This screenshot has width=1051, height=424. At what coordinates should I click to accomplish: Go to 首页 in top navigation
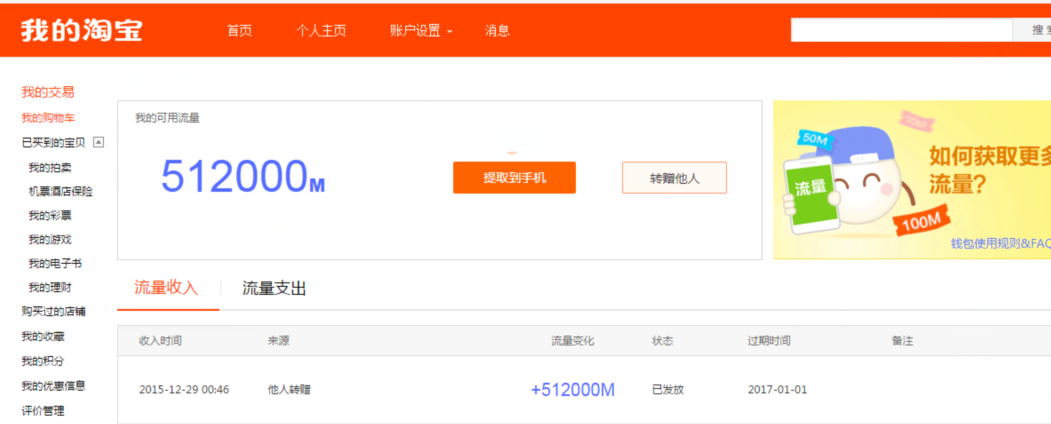[x=239, y=31]
